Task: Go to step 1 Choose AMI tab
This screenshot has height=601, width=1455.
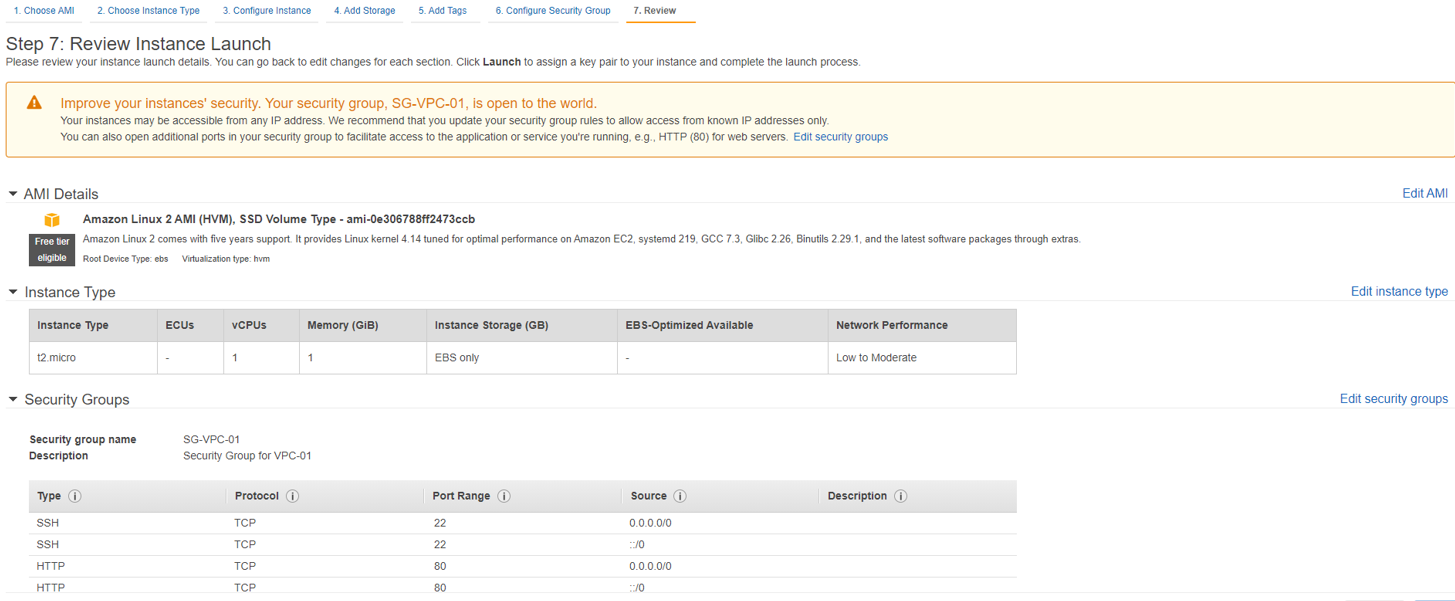Action: click(x=44, y=11)
